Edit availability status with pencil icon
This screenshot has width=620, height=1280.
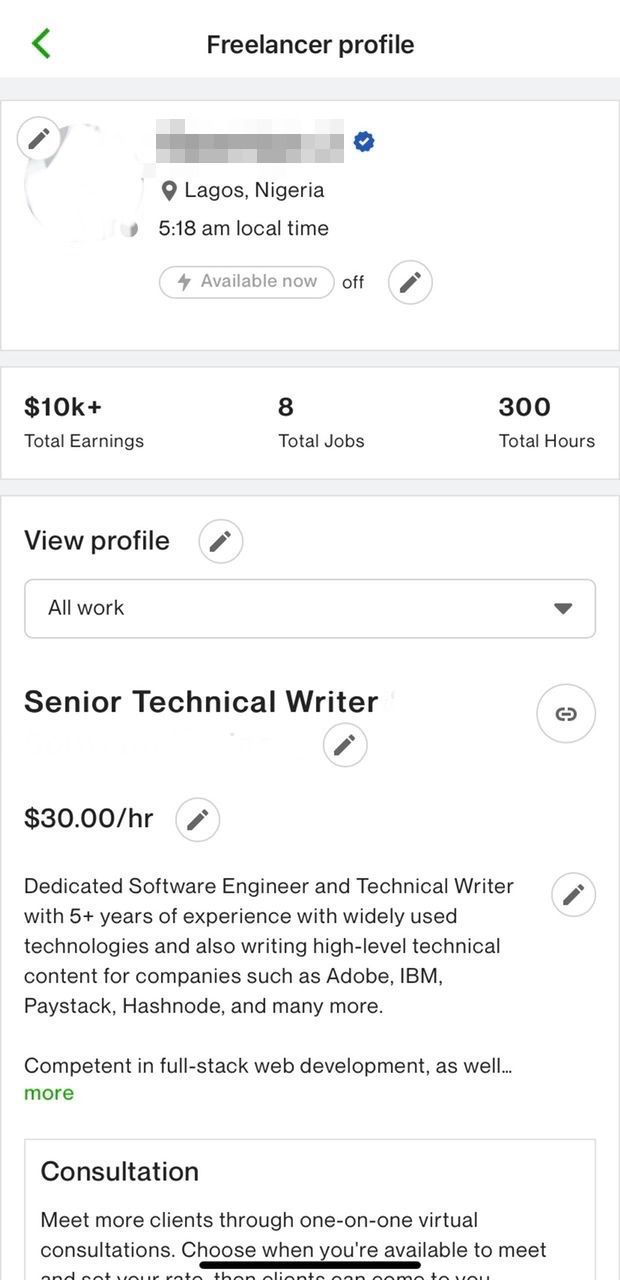pyautogui.click(x=410, y=283)
